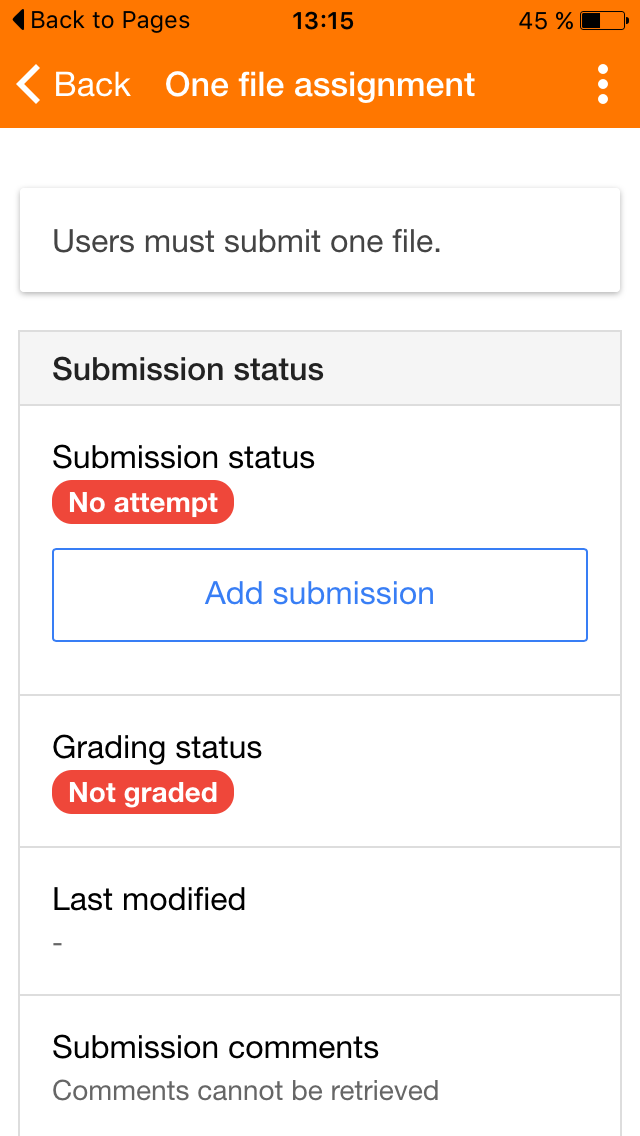Select the gray Submission status section header

click(320, 369)
